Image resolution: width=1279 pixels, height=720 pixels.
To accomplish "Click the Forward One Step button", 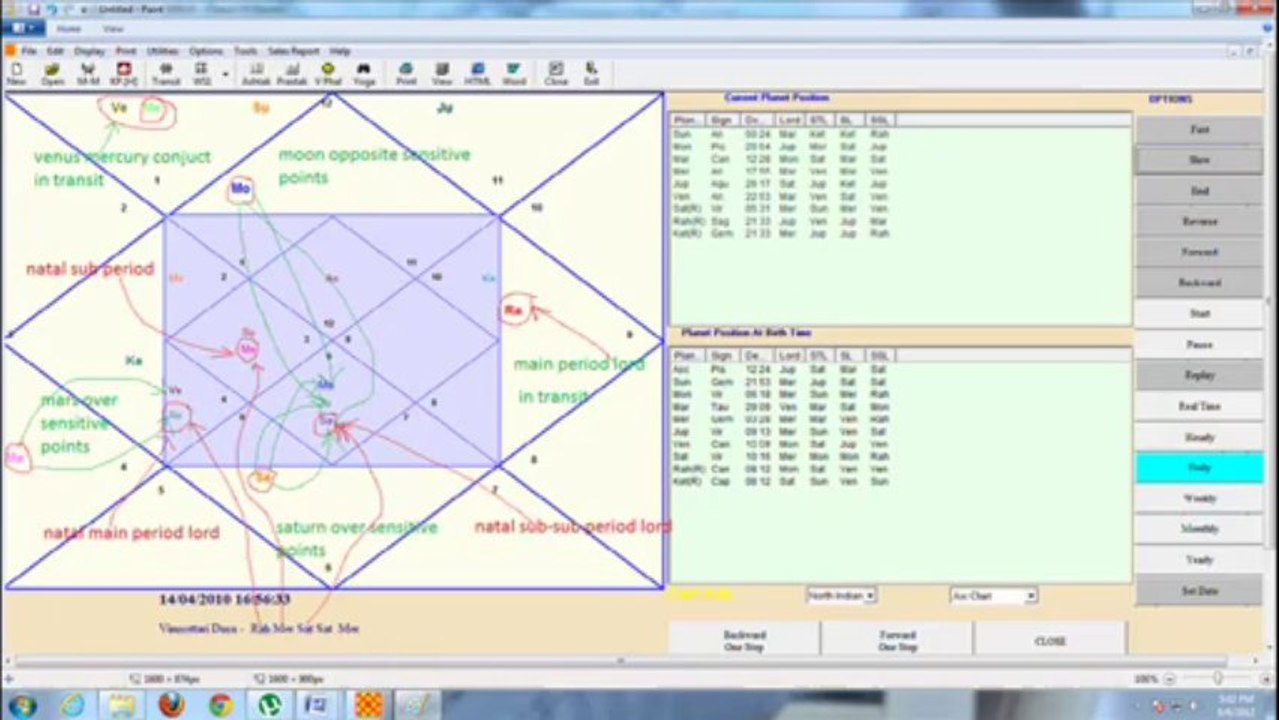I will tap(897, 640).
